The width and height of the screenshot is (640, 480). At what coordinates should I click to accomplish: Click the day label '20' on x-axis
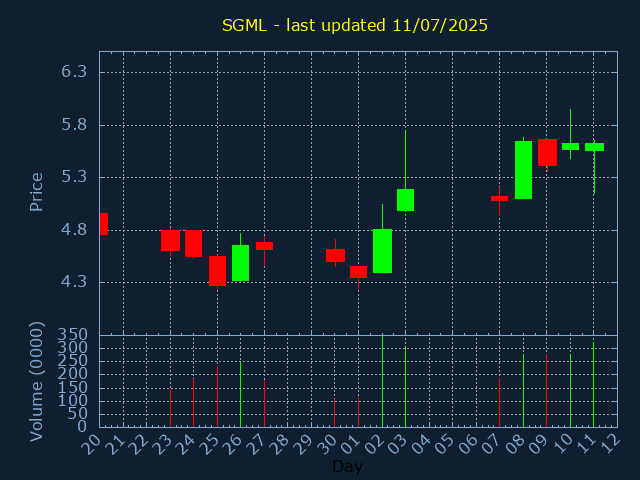[91, 444]
